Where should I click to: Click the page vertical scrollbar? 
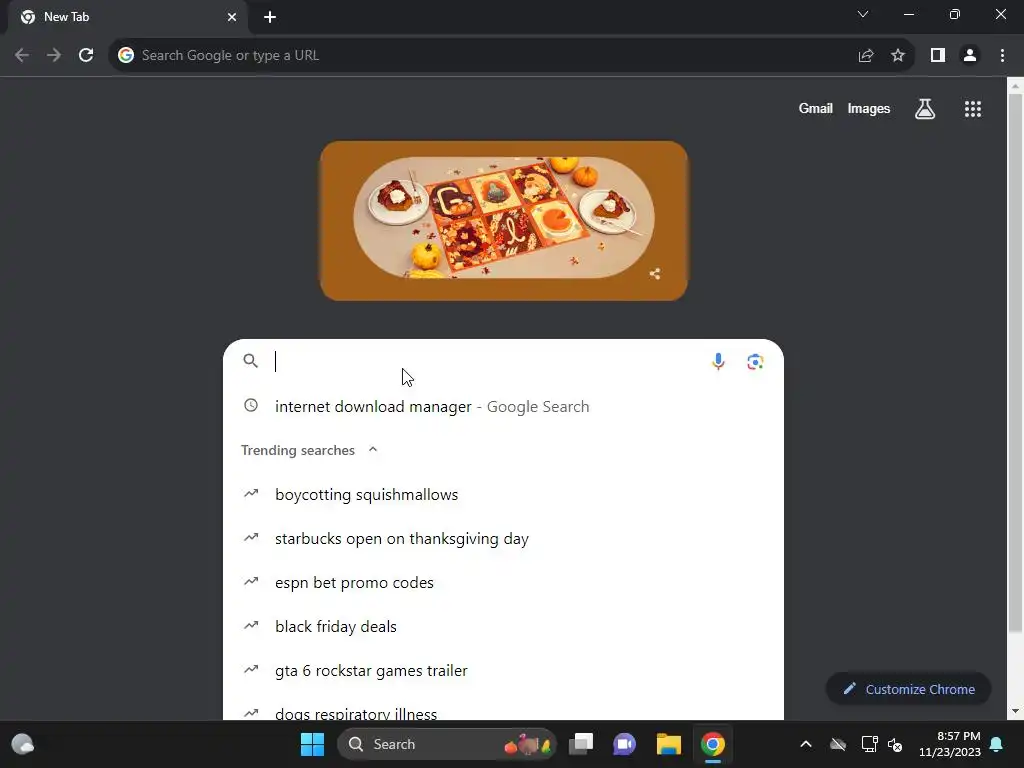[x=1015, y=362]
